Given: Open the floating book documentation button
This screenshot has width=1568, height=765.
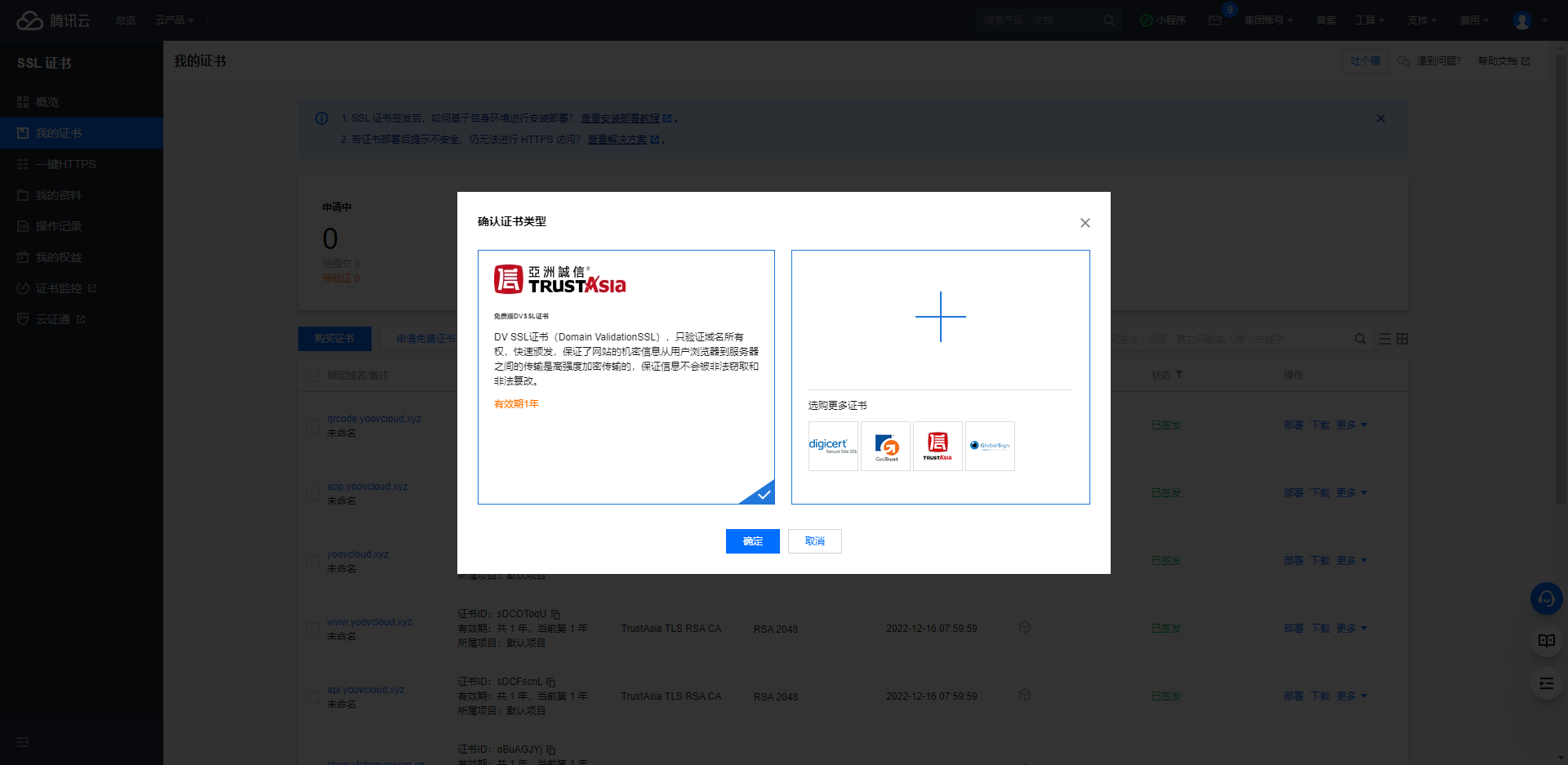Looking at the screenshot, I should [1547, 641].
